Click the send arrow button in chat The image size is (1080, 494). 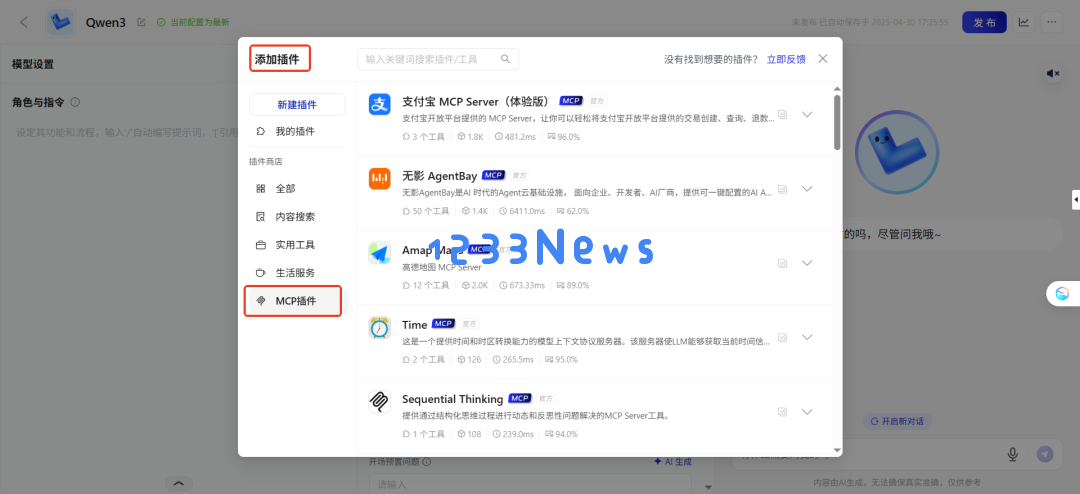[x=1046, y=454]
